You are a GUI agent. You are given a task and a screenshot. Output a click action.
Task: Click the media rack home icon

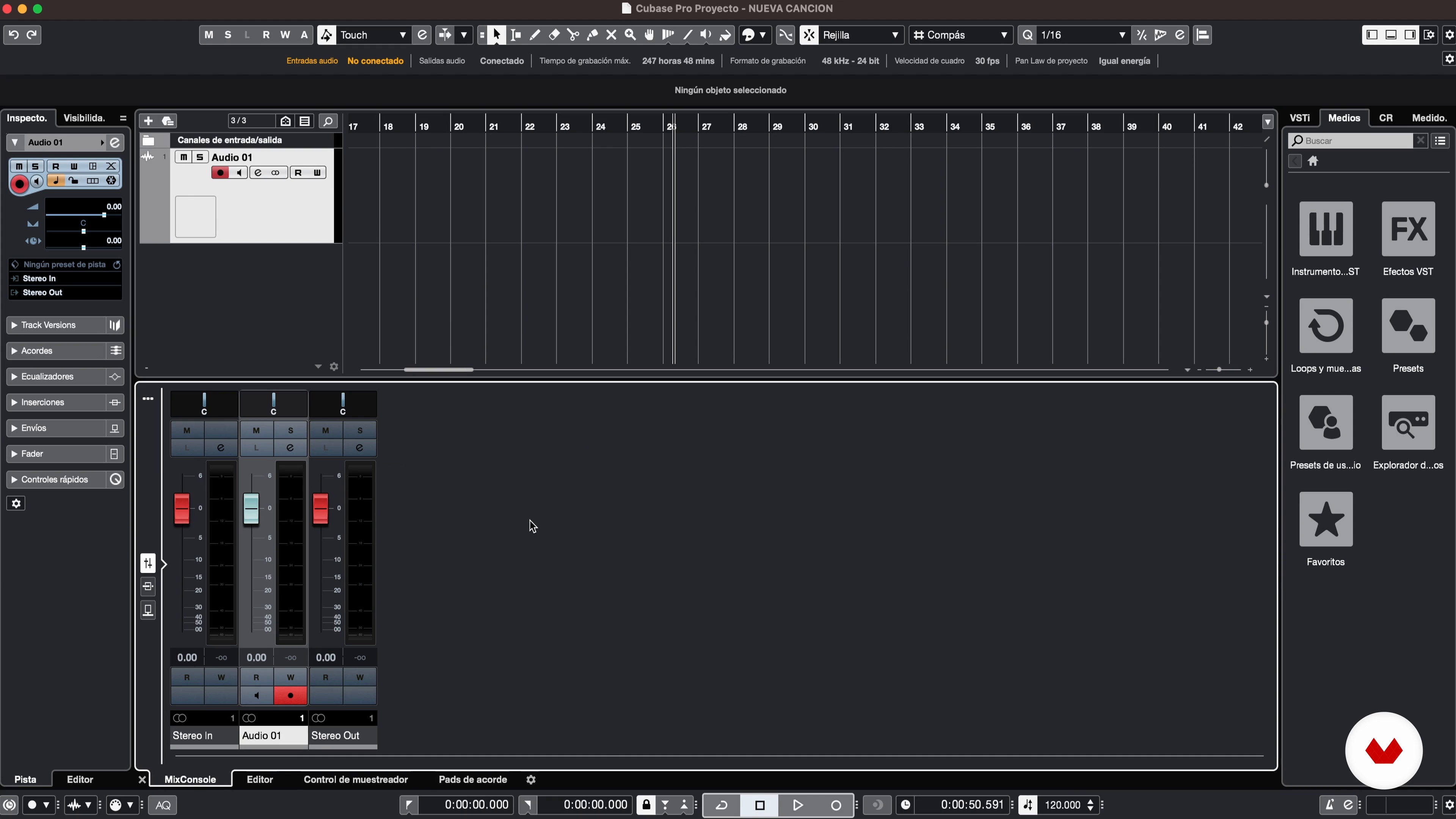1313,162
